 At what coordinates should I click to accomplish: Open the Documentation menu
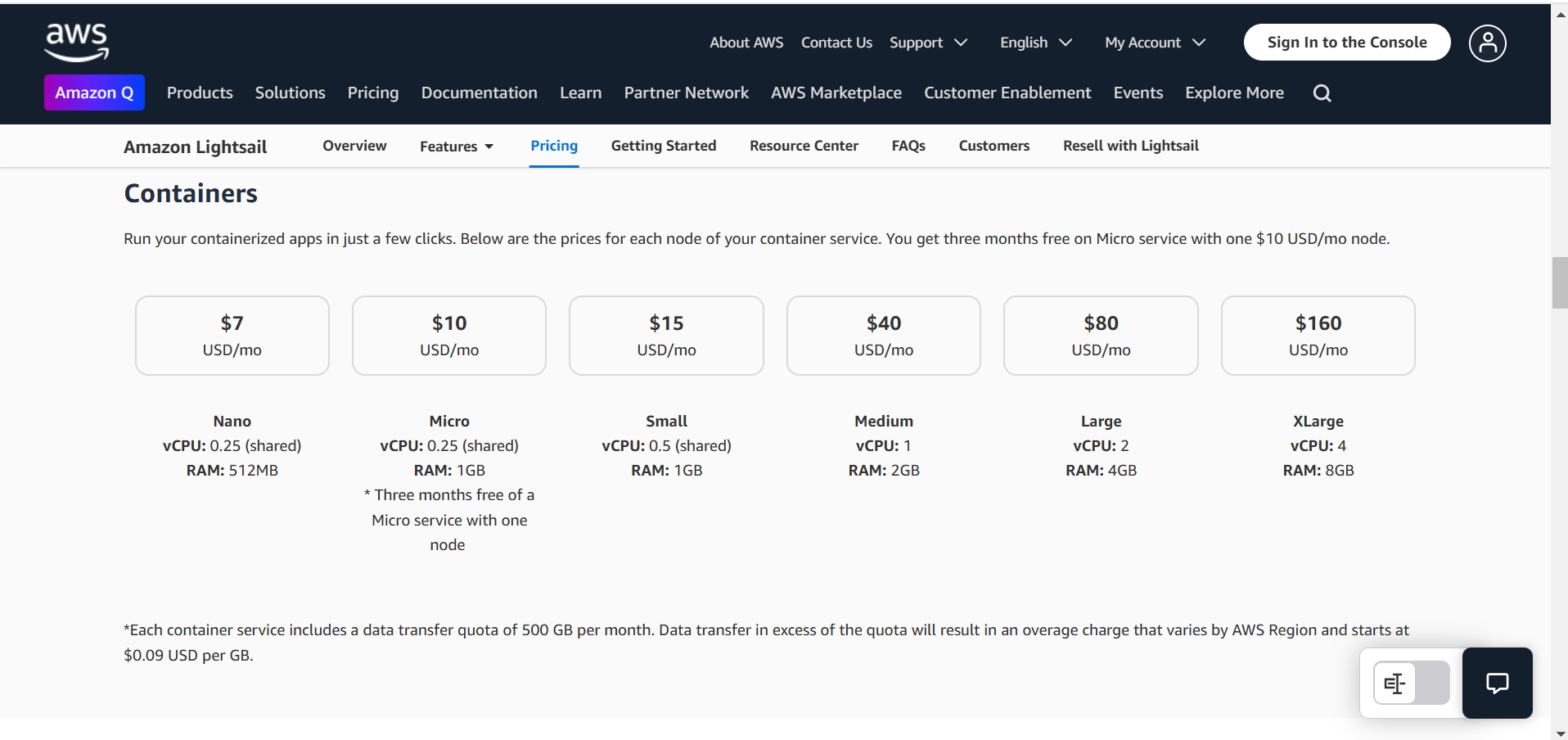pos(480,92)
